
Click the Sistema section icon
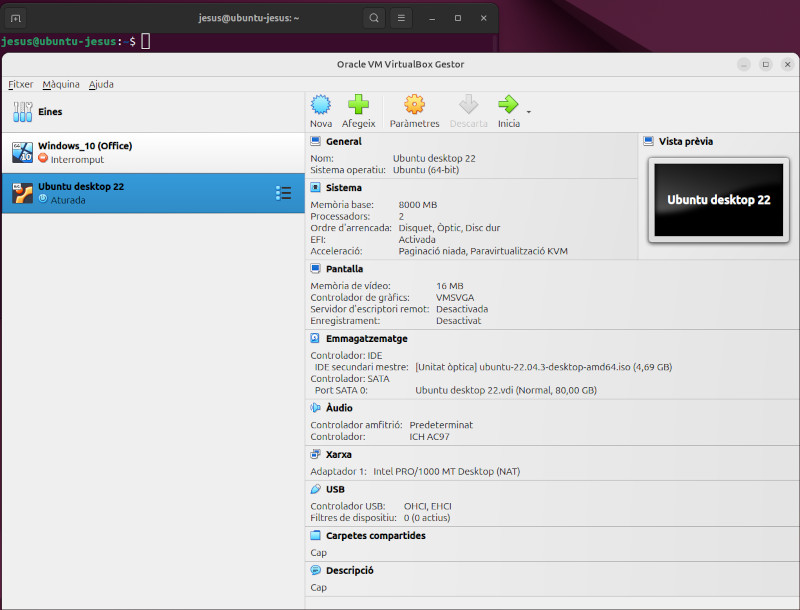(315, 187)
